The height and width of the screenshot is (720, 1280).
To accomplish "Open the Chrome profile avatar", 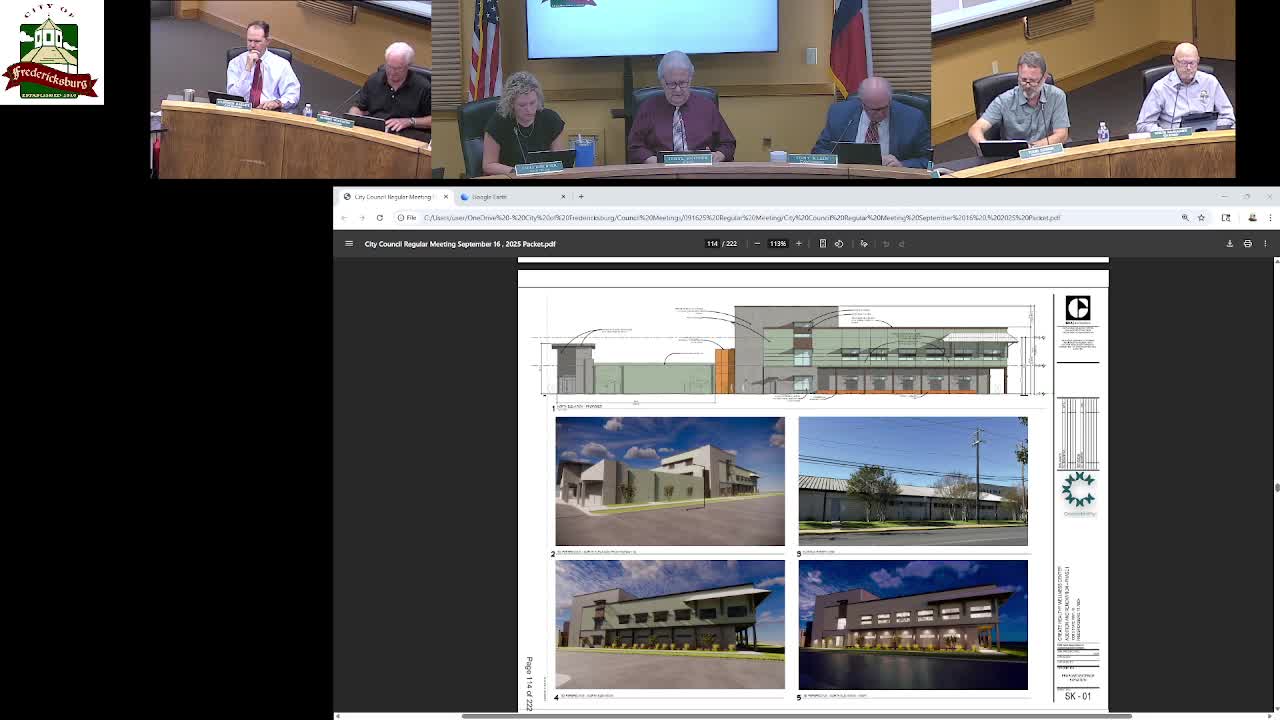I will (1253, 218).
